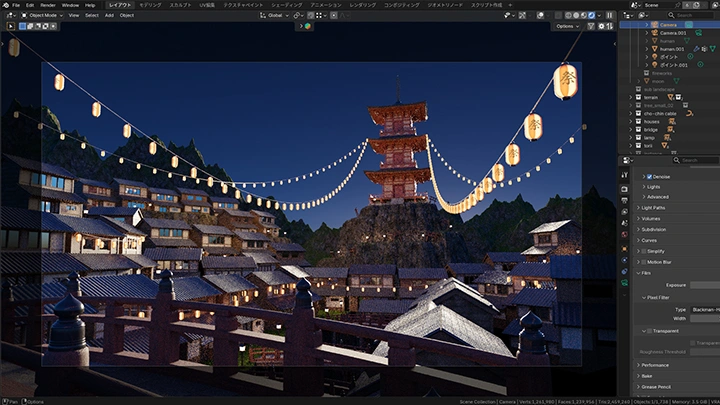Toggle X-ray mode in the viewport

(x=558, y=15)
